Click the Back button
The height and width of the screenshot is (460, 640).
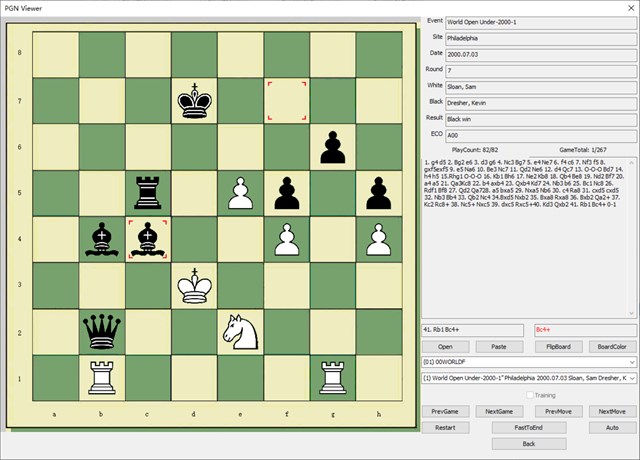529,444
